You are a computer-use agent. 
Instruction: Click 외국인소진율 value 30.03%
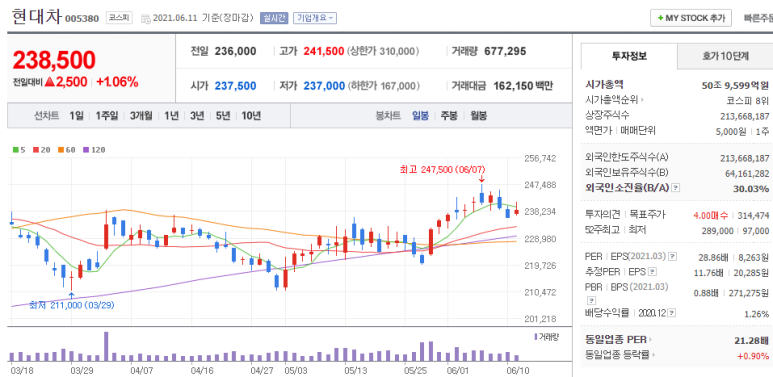751,189
